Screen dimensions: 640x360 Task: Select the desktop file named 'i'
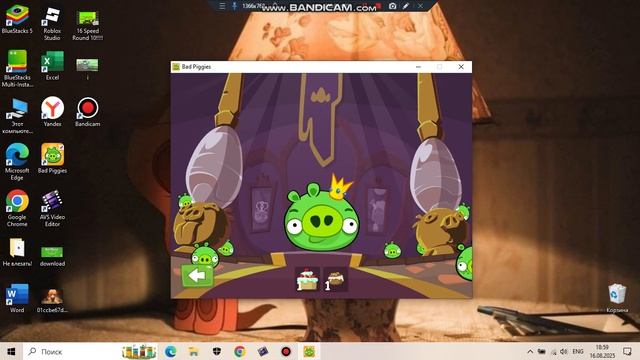87,68
